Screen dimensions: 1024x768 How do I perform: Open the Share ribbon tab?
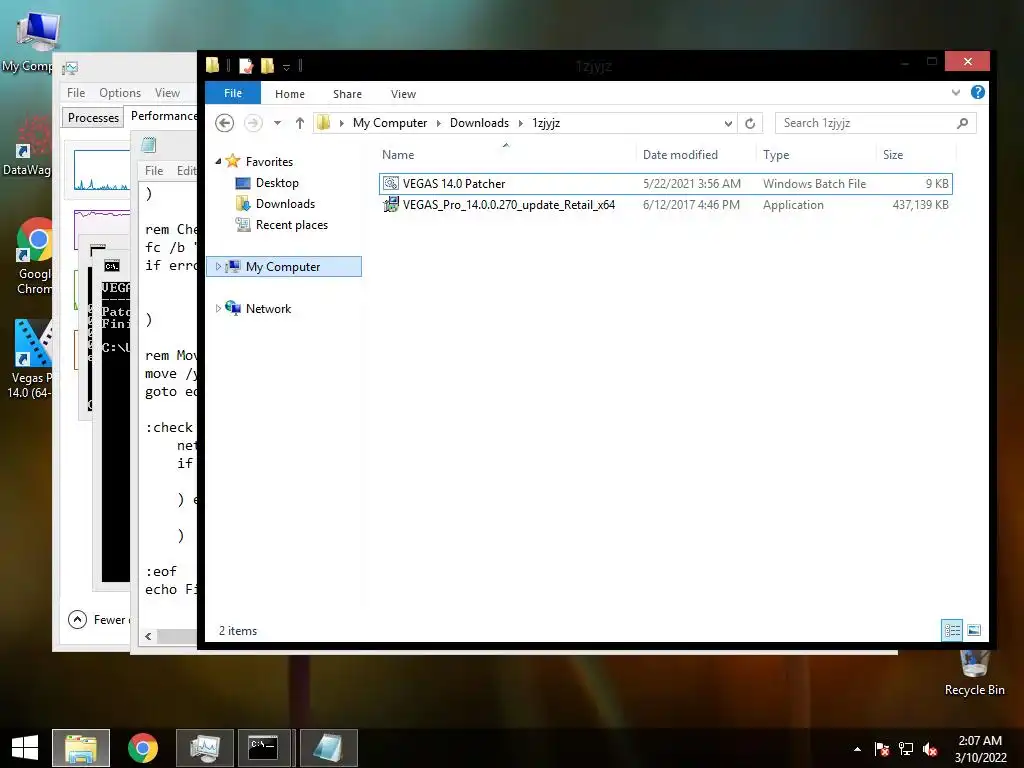coord(347,94)
